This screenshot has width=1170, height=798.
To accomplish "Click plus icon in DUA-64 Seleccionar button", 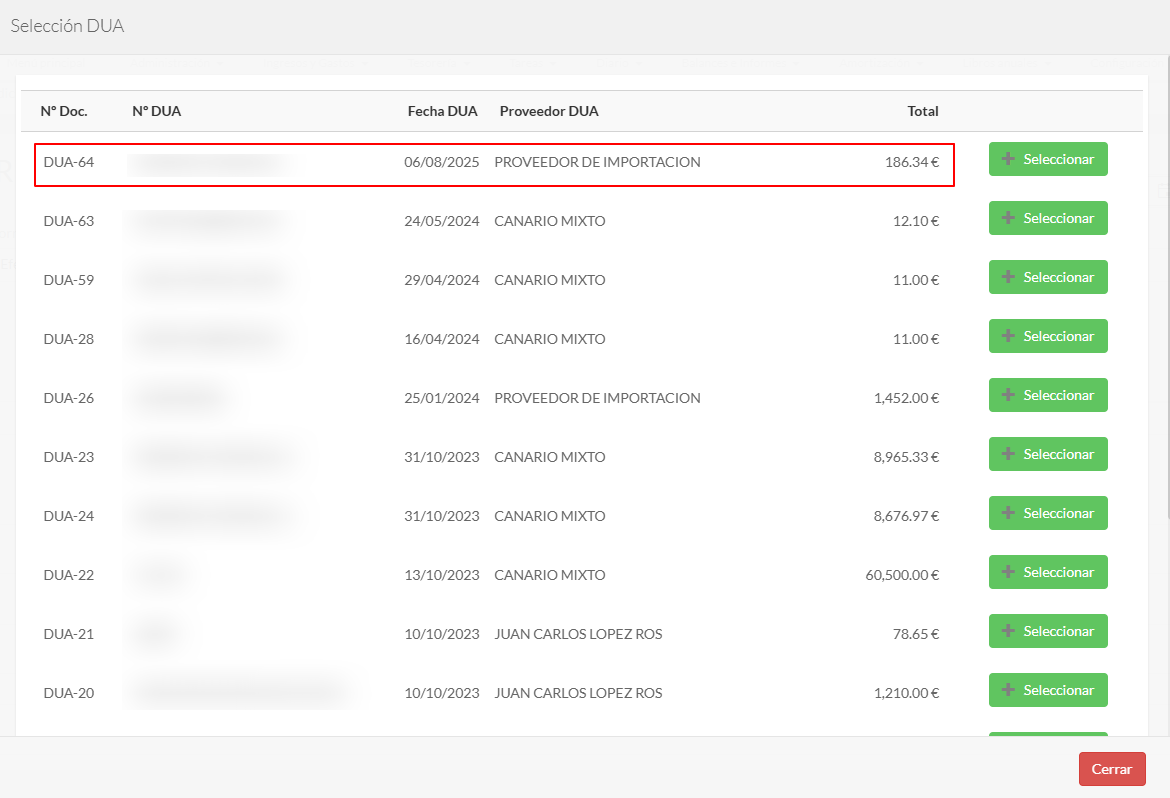I will click(1008, 160).
